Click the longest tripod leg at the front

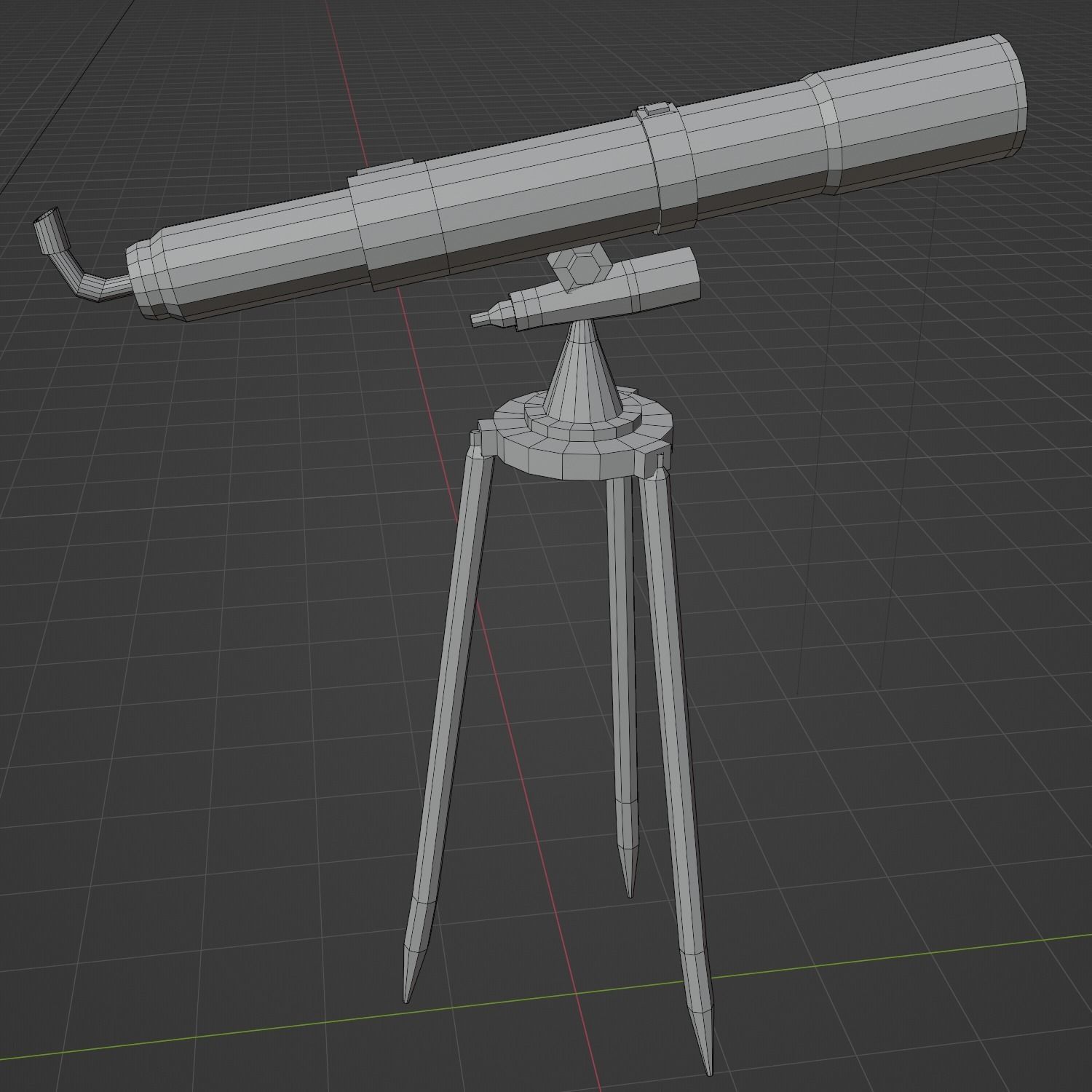pyautogui.click(x=677, y=764)
